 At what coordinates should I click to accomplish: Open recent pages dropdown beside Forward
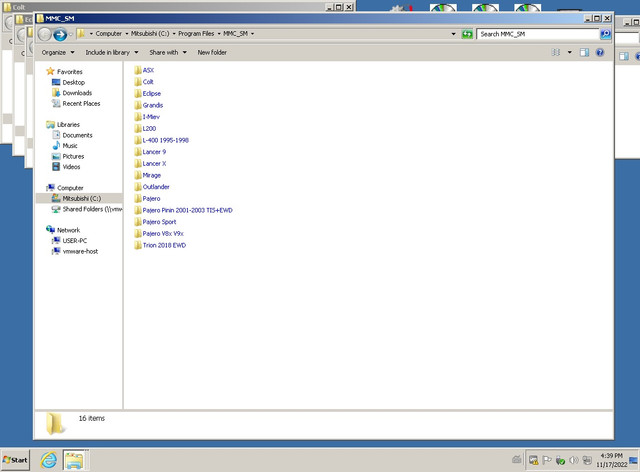(x=71, y=34)
